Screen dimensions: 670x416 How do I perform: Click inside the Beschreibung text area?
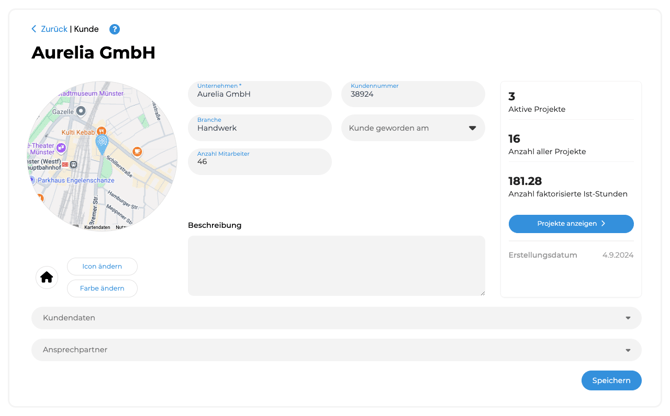[x=336, y=266]
